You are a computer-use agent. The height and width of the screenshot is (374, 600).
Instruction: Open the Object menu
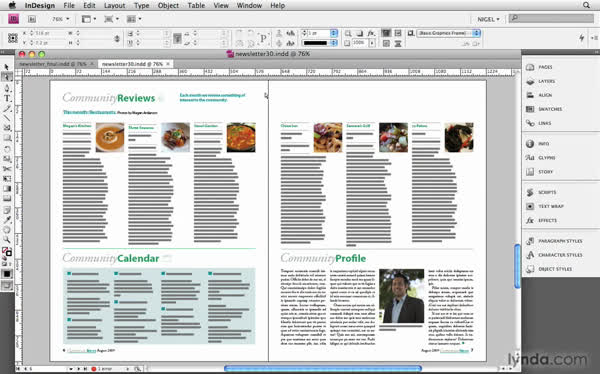(168, 5)
